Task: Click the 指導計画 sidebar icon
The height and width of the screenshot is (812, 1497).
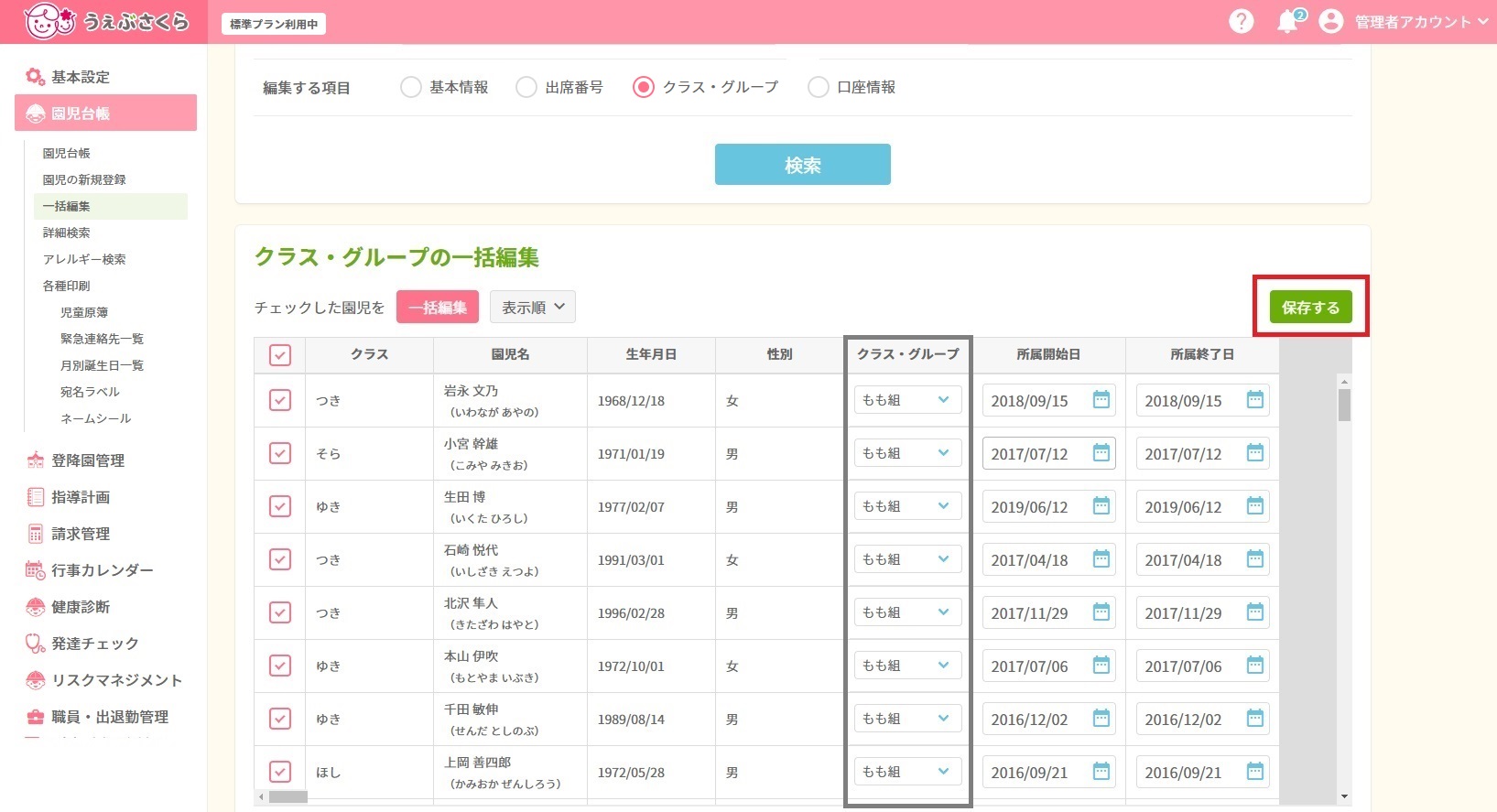Action: pyautogui.click(x=35, y=497)
